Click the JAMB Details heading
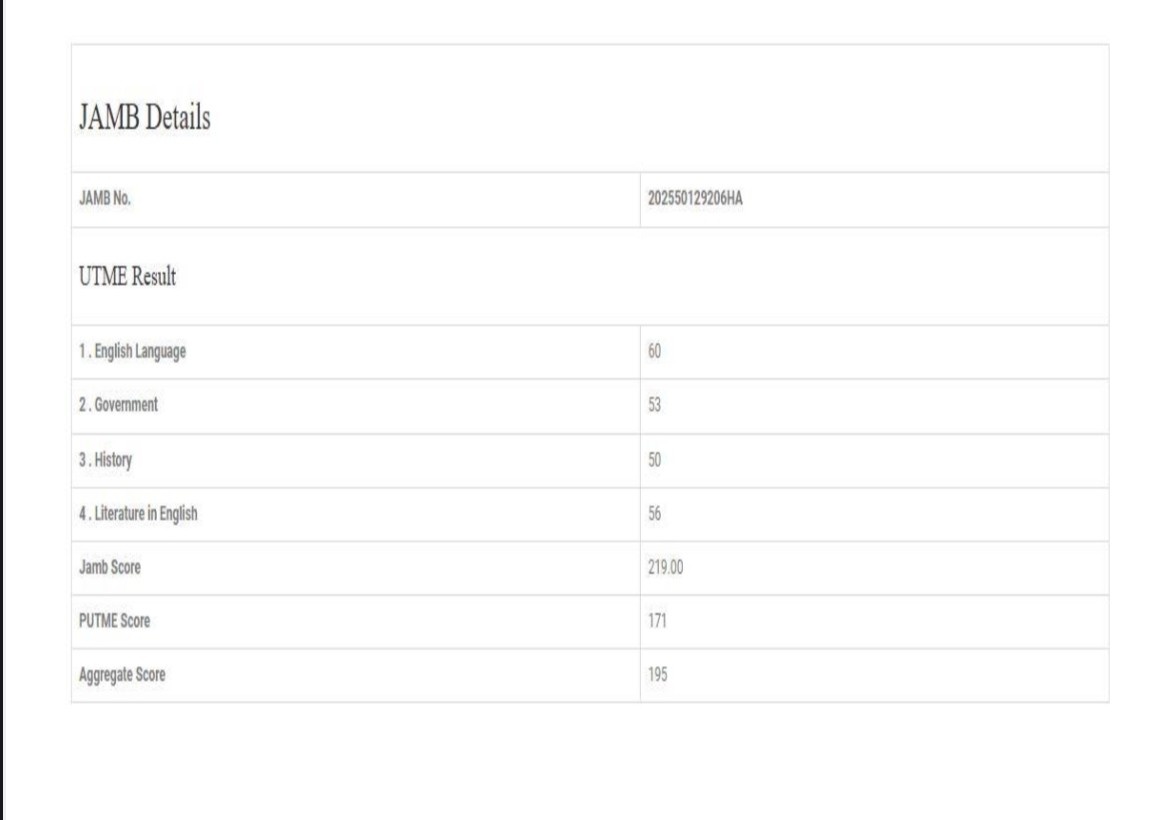The height and width of the screenshot is (820, 1170). tap(144, 118)
